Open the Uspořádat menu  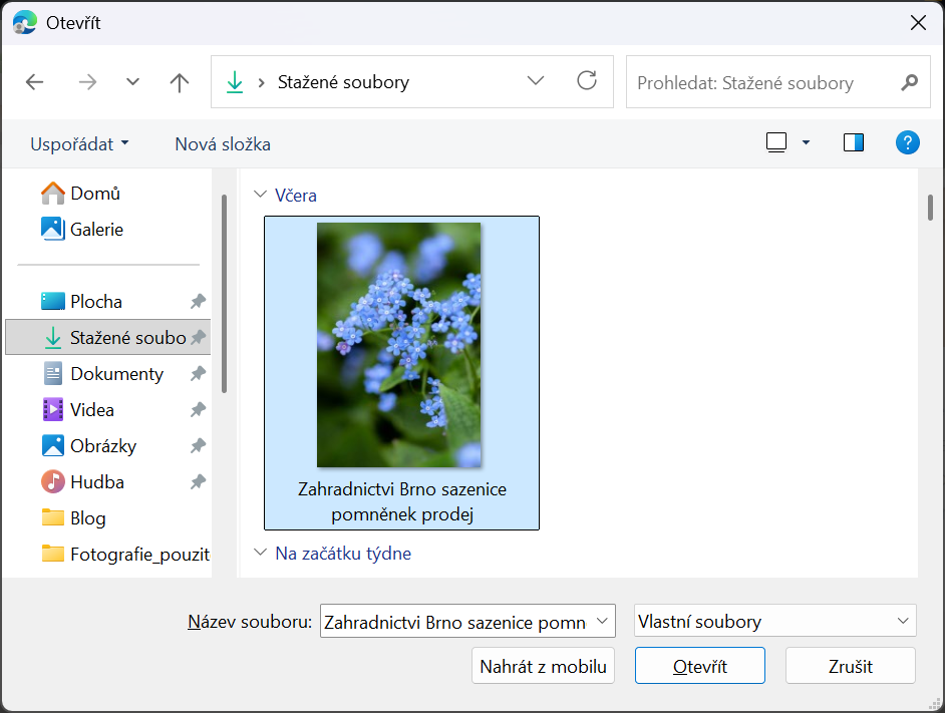pyautogui.click(x=80, y=143)
